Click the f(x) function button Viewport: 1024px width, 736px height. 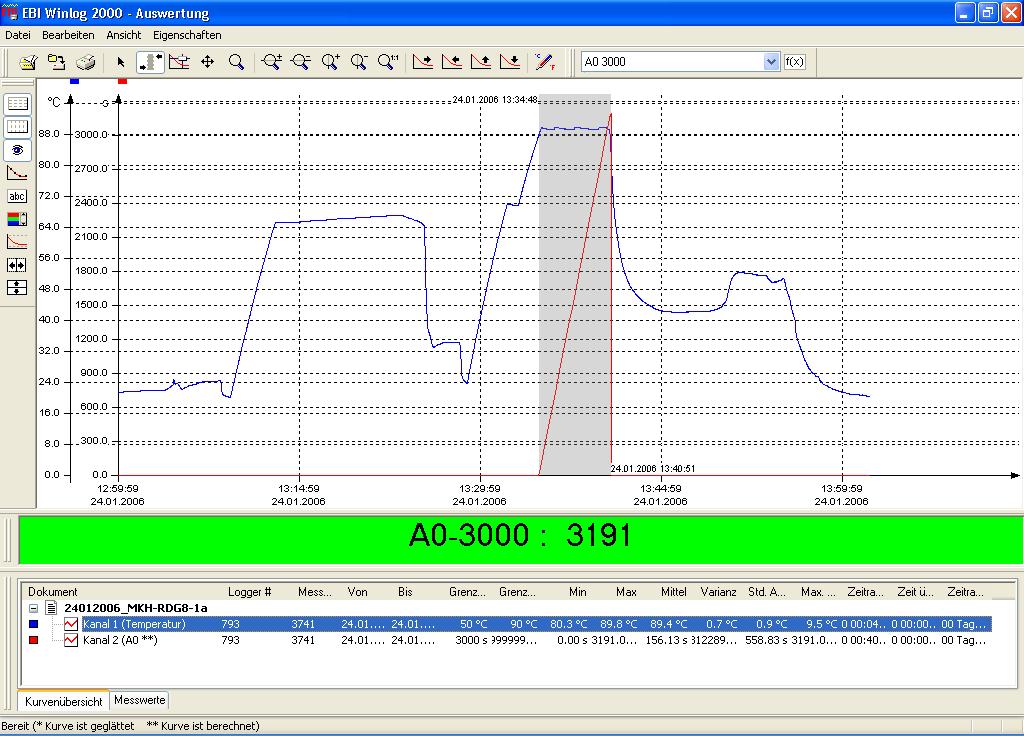[794, 62]
